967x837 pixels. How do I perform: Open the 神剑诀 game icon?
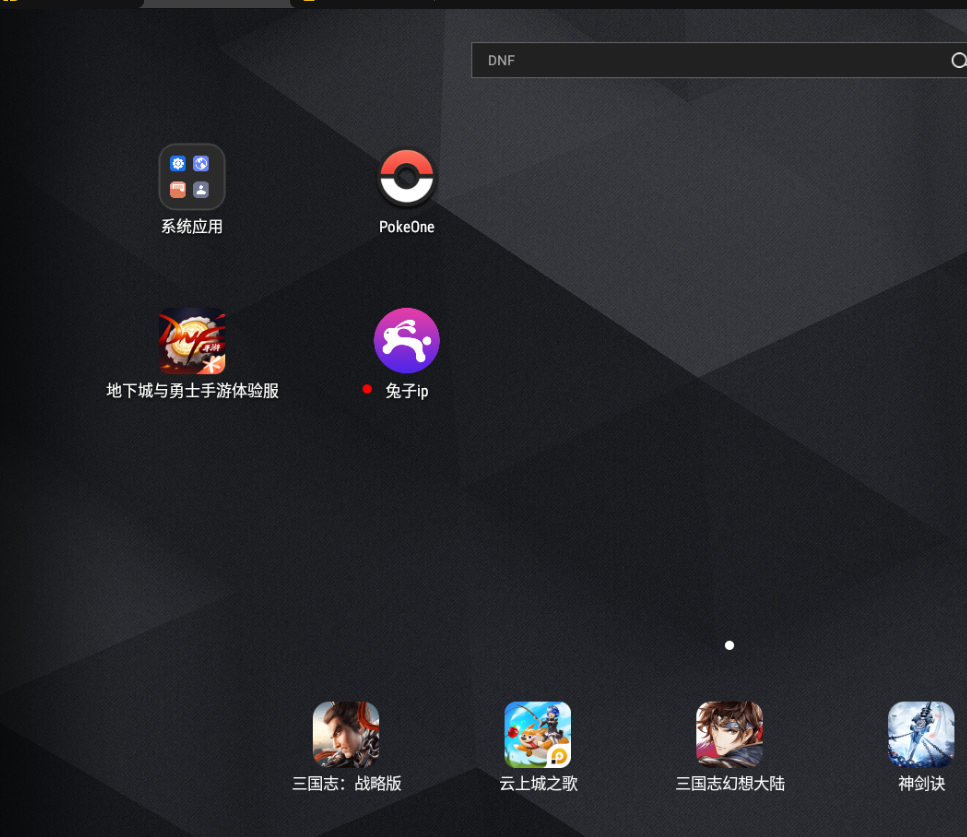tap(921, 734)
